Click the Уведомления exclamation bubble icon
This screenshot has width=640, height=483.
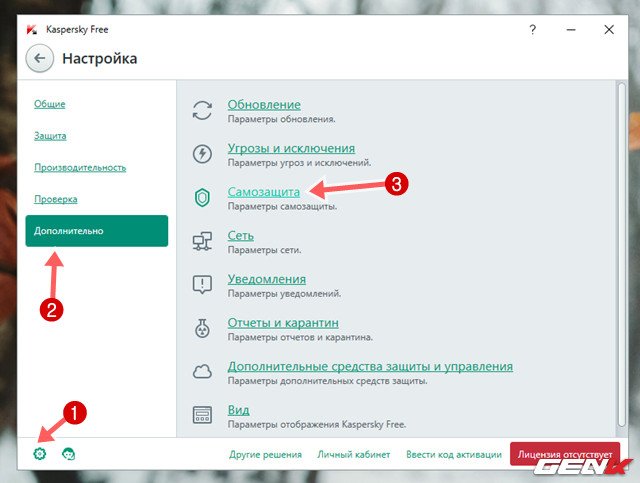point(202,285)
